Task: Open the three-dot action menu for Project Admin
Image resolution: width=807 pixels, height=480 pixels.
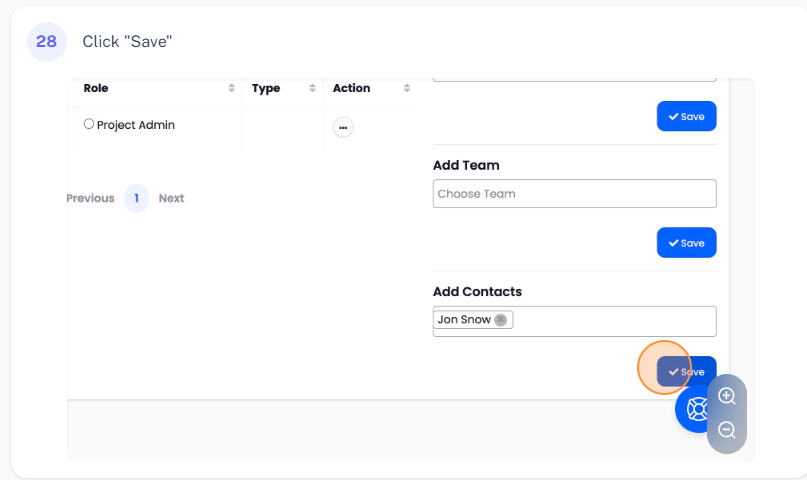Action: click(x=343, y=127)
